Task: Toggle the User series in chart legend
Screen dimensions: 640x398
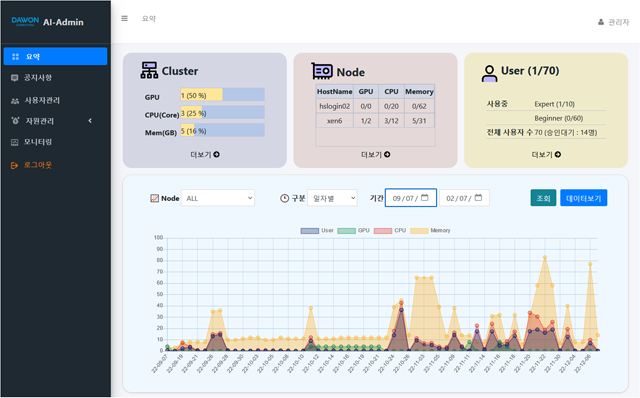Action: 317,231
